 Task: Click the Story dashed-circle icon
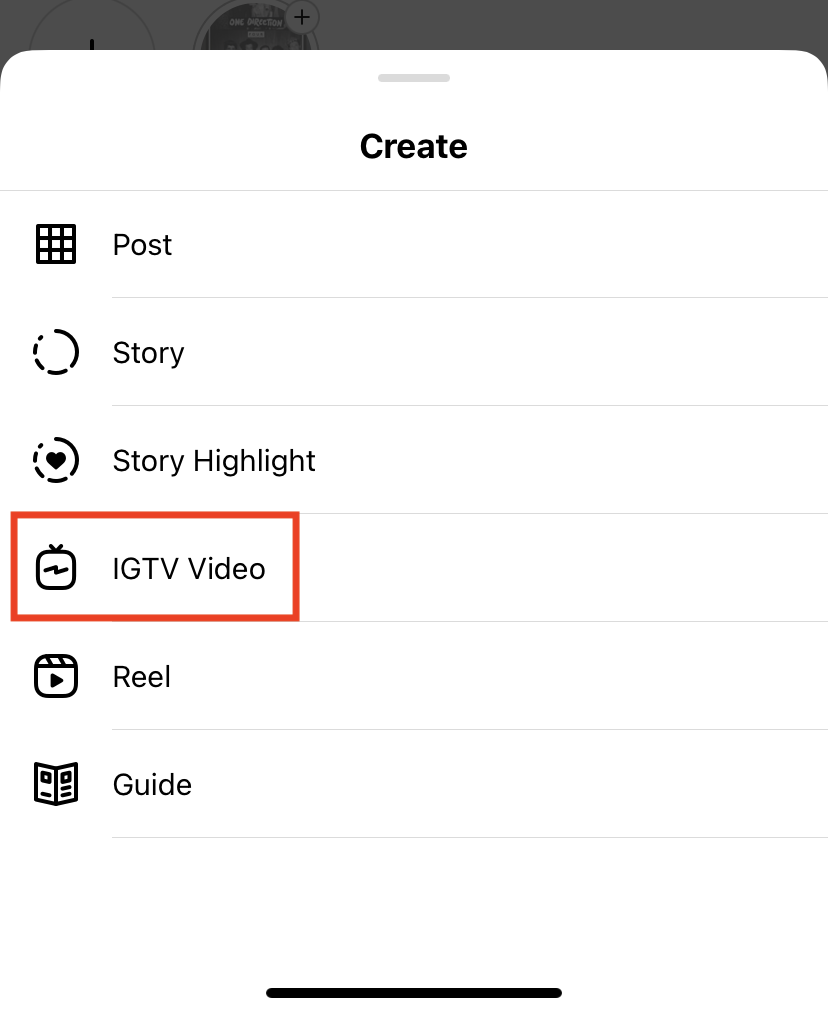pyautogui.click(x=55, y=352)
